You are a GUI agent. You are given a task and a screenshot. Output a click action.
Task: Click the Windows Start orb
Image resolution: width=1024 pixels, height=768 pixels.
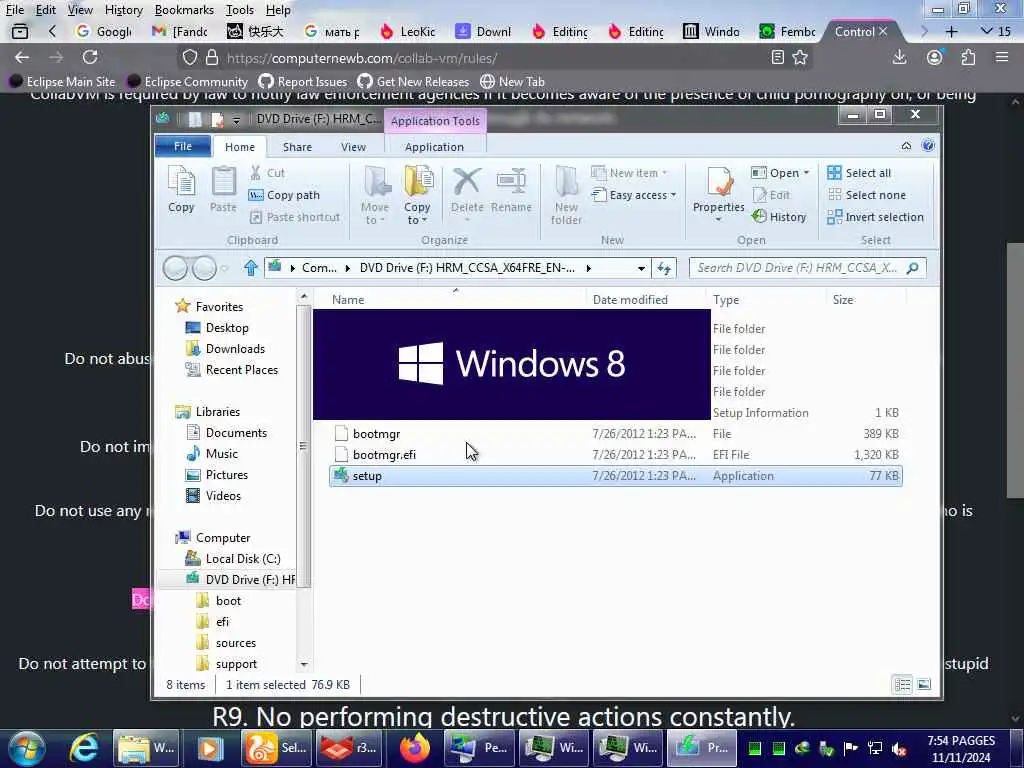click(26, 748)
